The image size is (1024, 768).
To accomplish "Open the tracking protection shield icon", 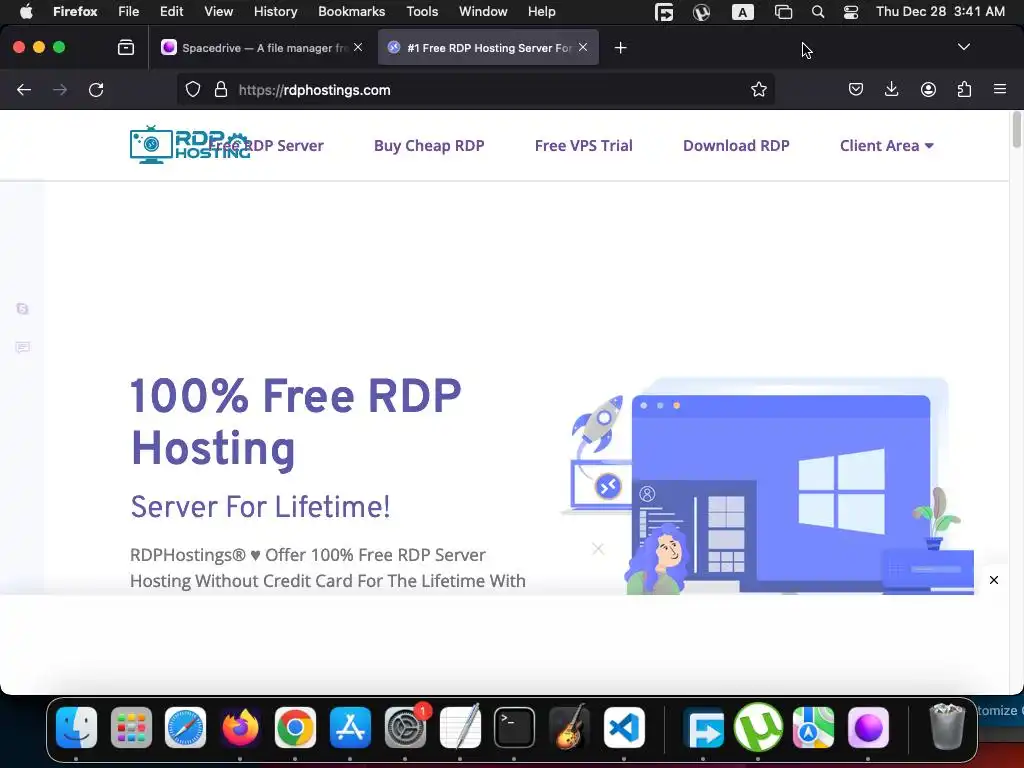I will click(x=193, y=89).
